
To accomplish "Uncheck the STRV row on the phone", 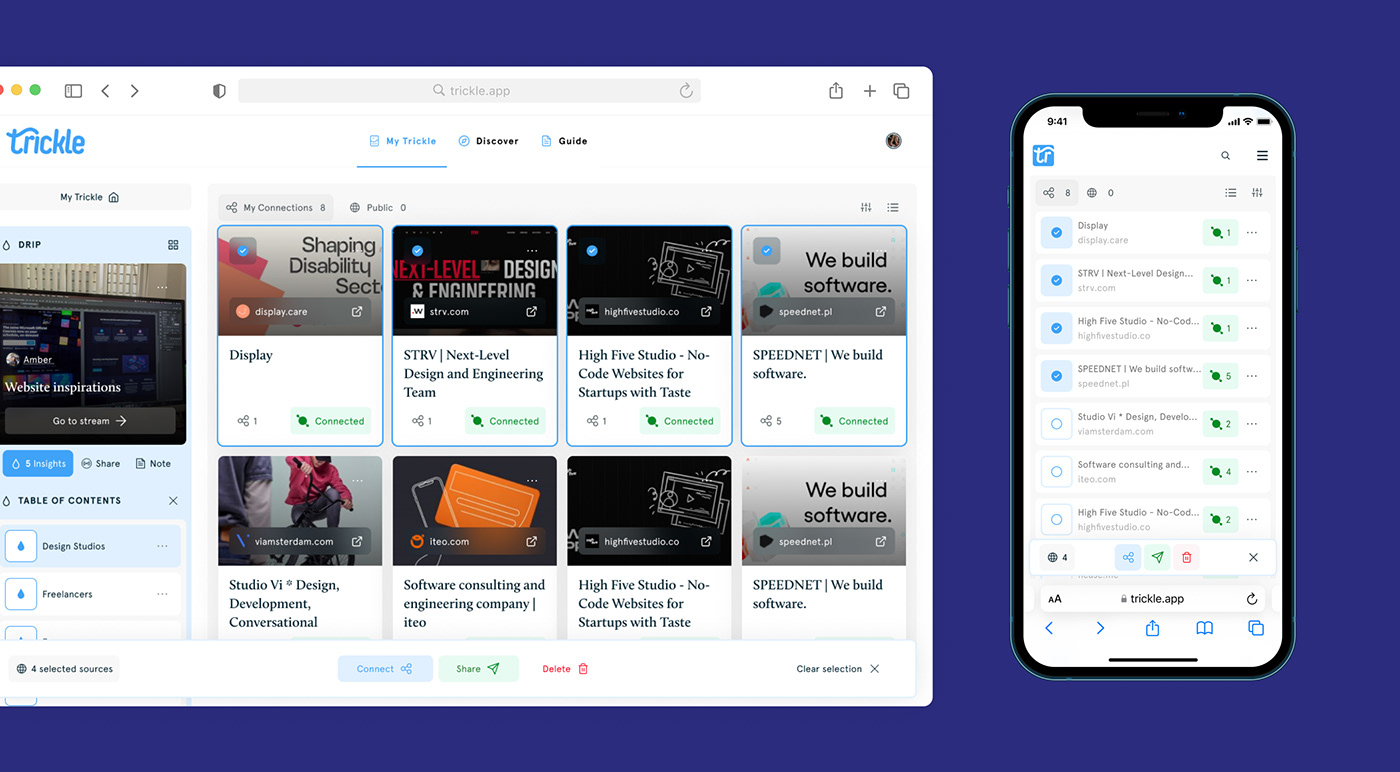I will coord(1057,281).
